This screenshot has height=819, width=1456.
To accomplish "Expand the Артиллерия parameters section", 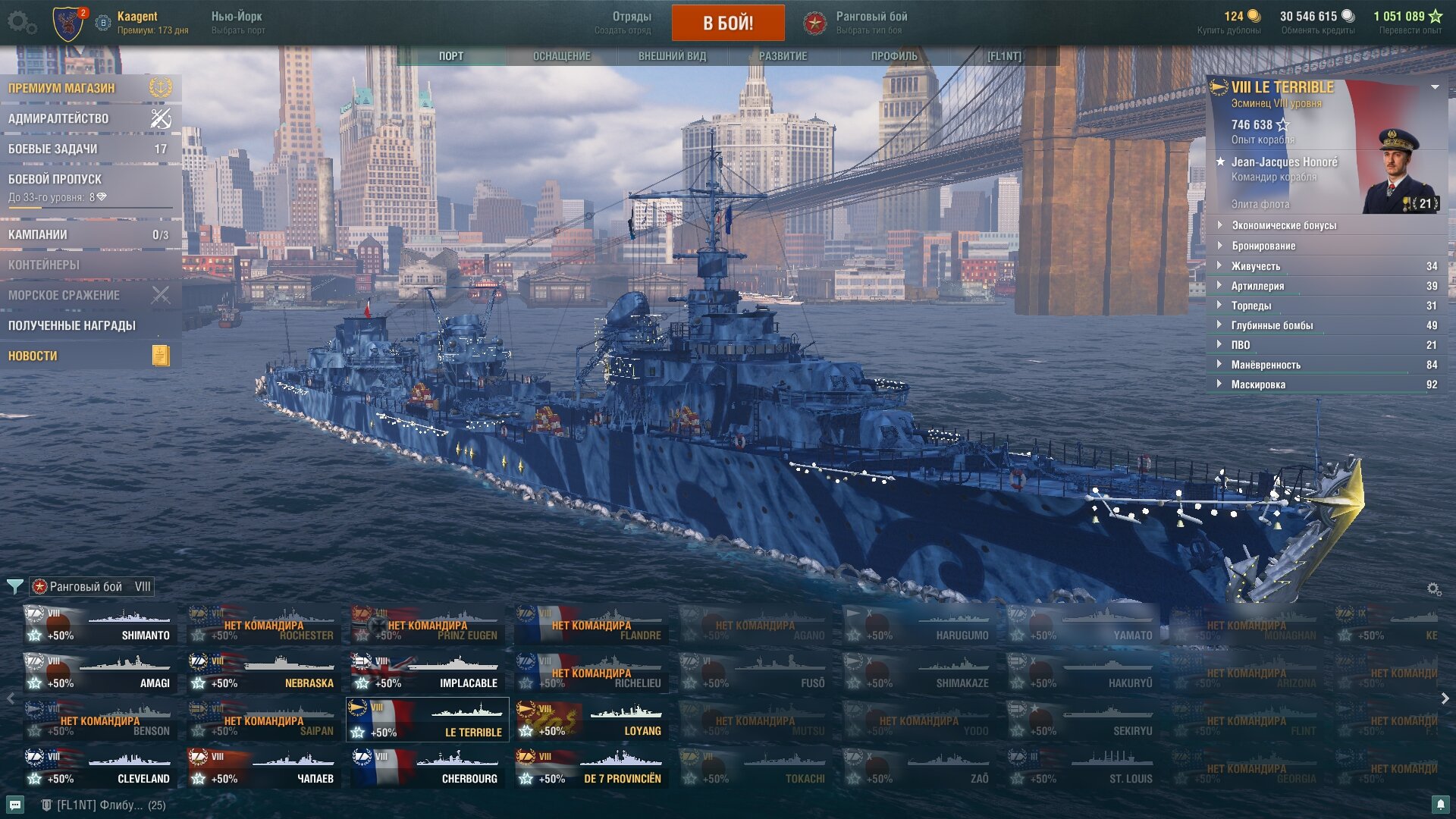I will [1327, 286].
